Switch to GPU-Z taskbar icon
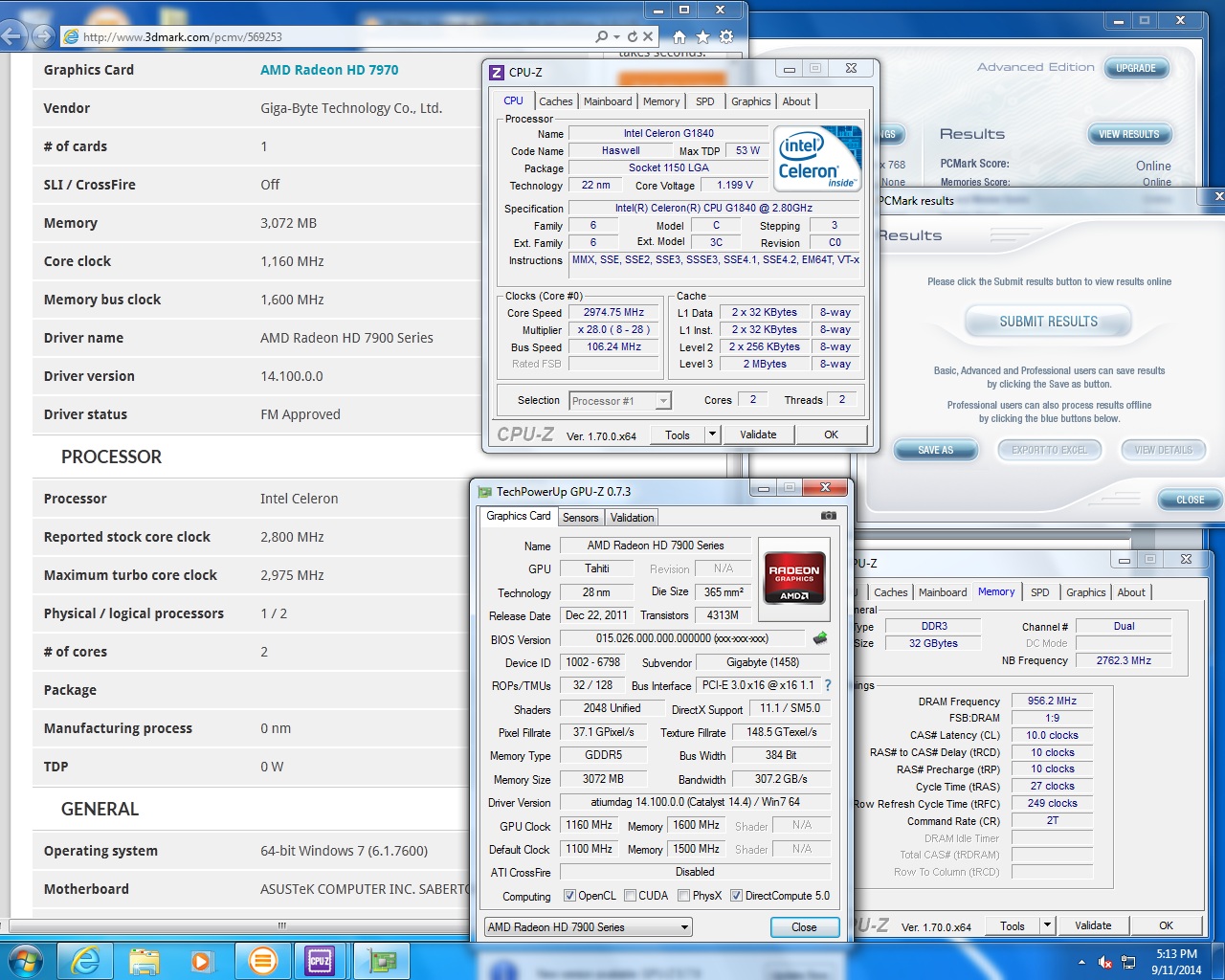The width and height of the screenshot is (1225, 980). pyautogui.click(x=382, y=961)
